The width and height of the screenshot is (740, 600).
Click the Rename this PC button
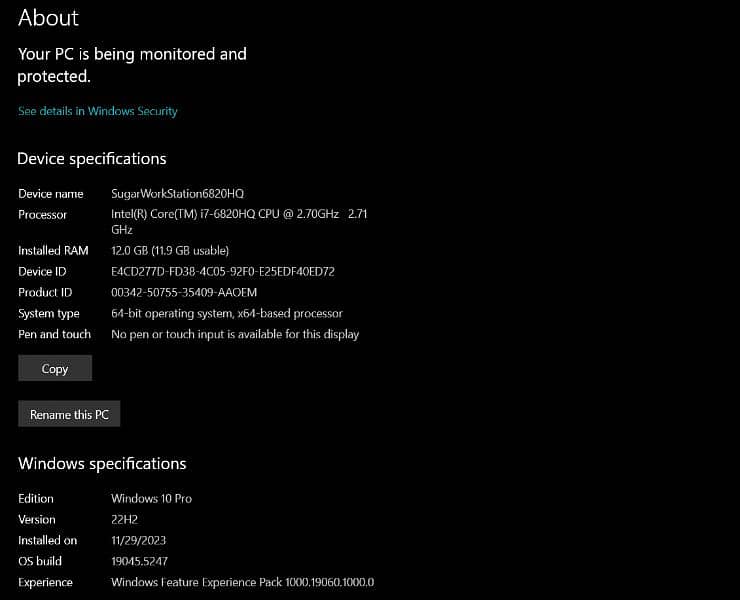pos(69,414)
